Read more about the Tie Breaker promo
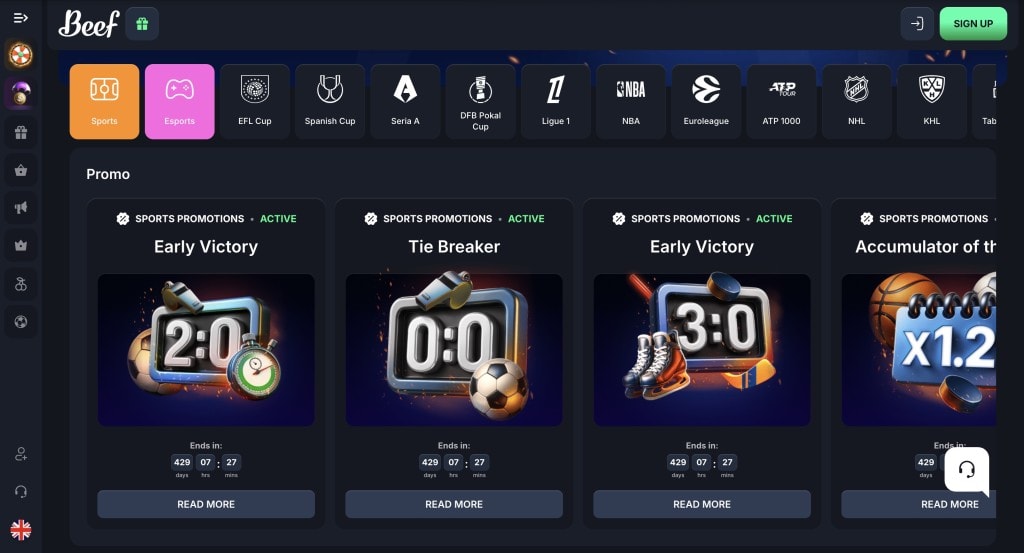The width and height of the screenshot is (1024, 553). coord(454,504)
